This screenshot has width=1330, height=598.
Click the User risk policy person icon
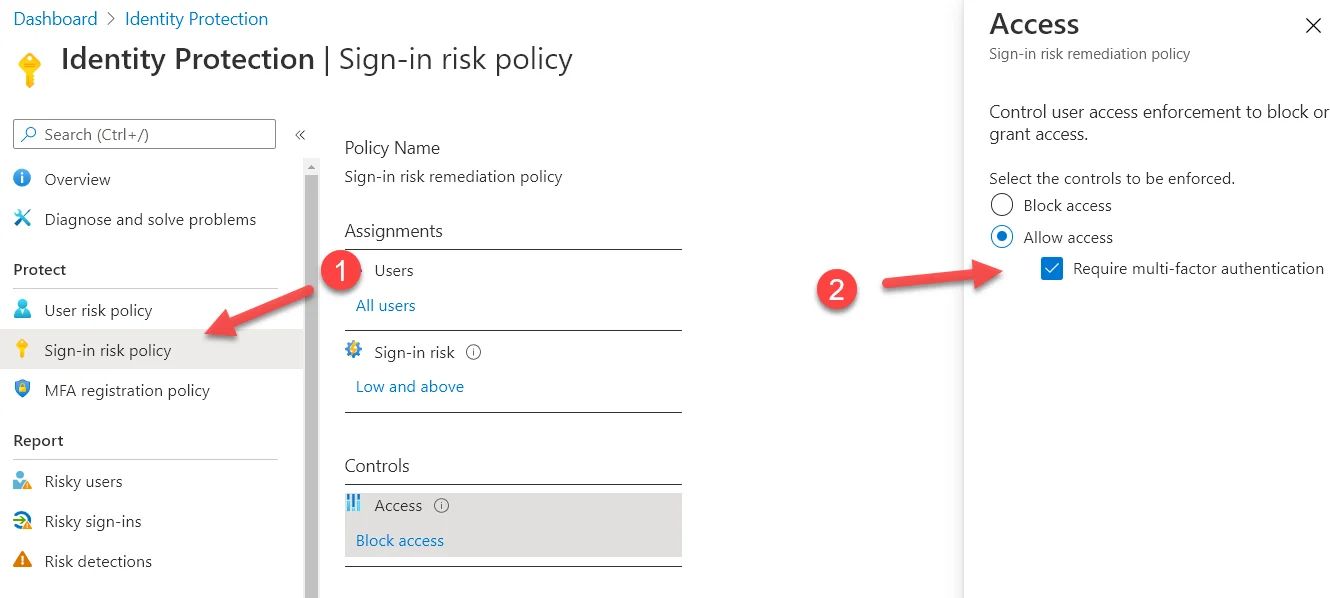point(22,309)
